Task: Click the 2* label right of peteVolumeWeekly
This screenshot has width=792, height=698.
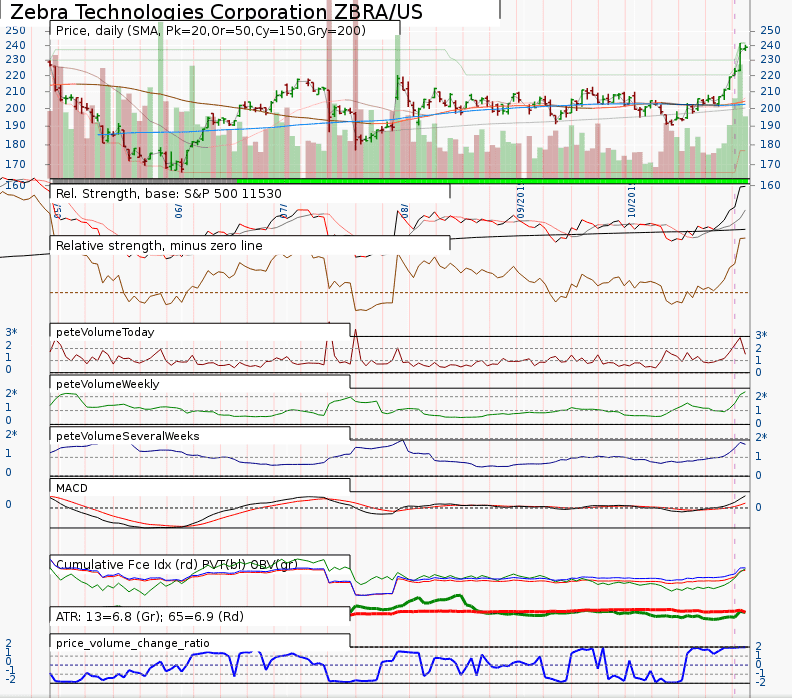Action: pyautogui.click(x=761, y=396)
